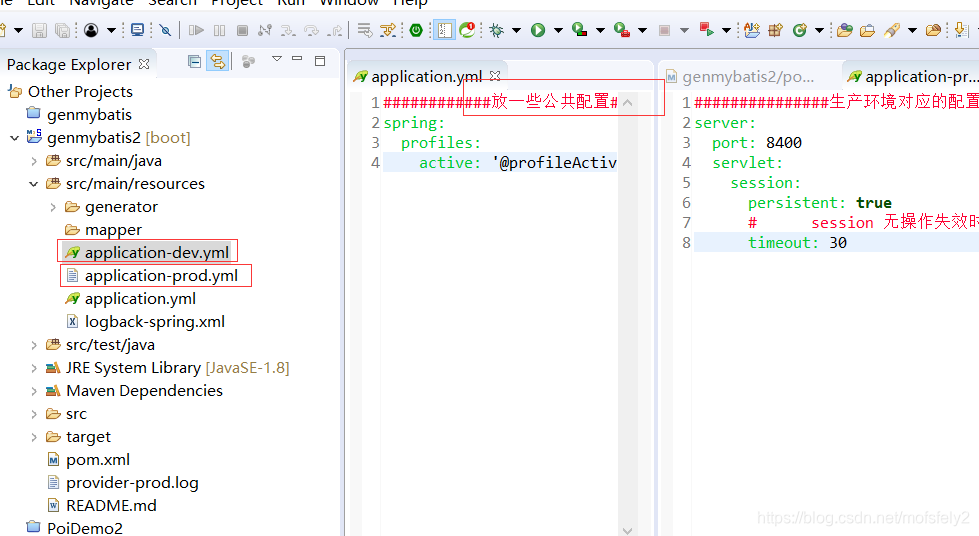Collapse the genmybatis2 project node
Viewport: 979px width, 536px height.
tap(14, 138)
